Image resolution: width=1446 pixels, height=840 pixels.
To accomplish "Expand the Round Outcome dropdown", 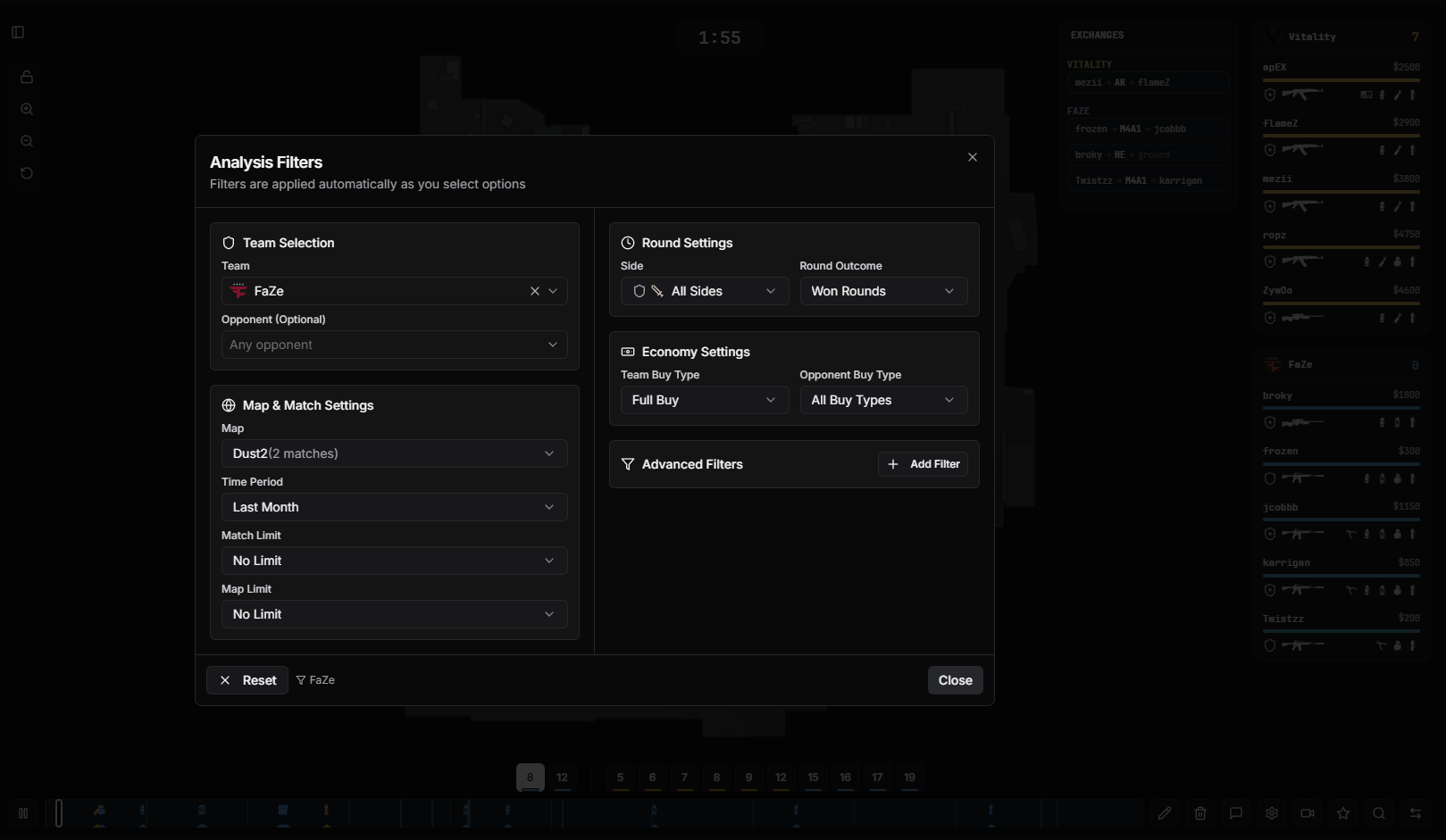I will tap(883, 291).
